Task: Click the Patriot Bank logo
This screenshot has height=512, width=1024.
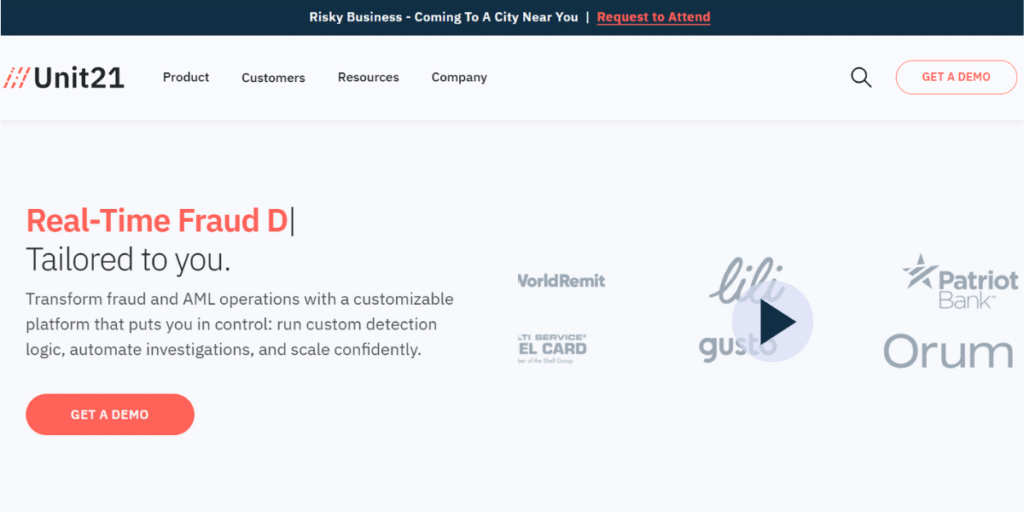Action: (960, 281)
